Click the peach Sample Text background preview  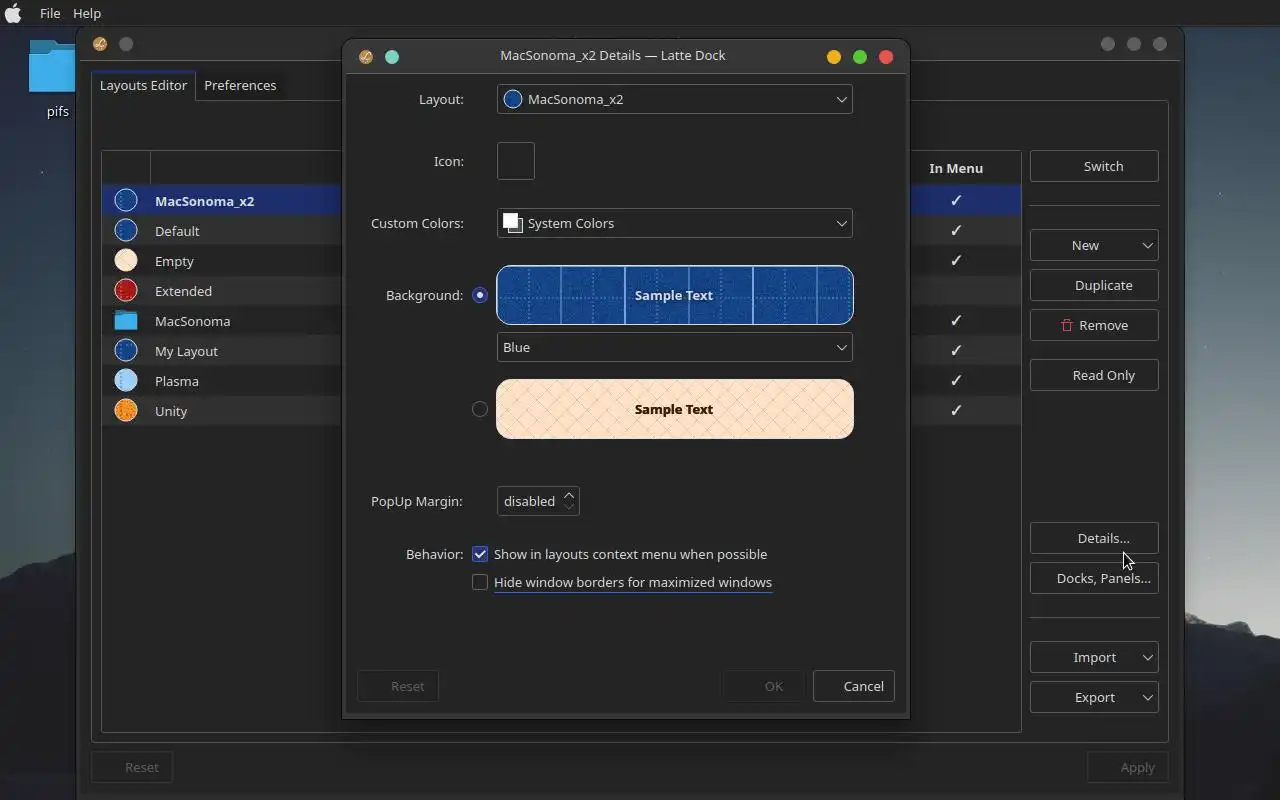[x=675, y=409]
